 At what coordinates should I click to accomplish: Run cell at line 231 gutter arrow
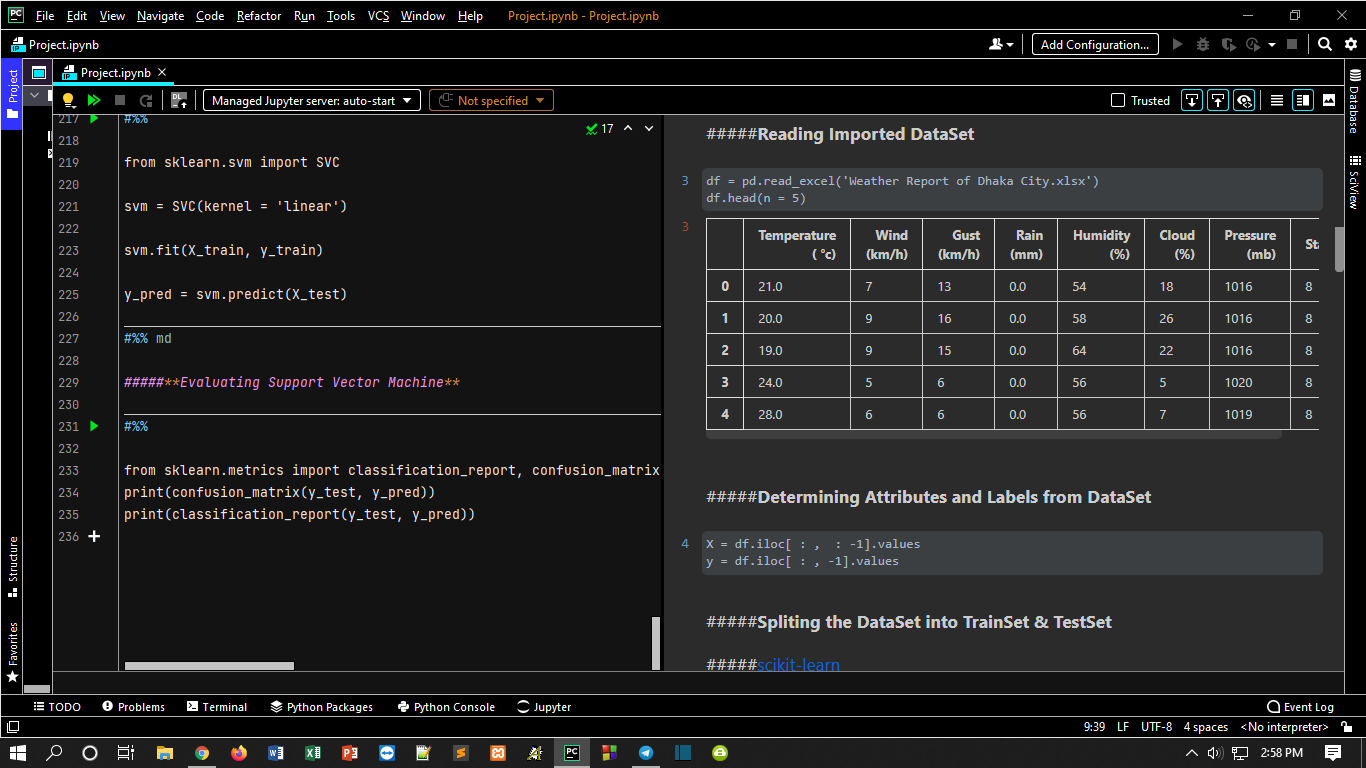(x=95, y=426)
